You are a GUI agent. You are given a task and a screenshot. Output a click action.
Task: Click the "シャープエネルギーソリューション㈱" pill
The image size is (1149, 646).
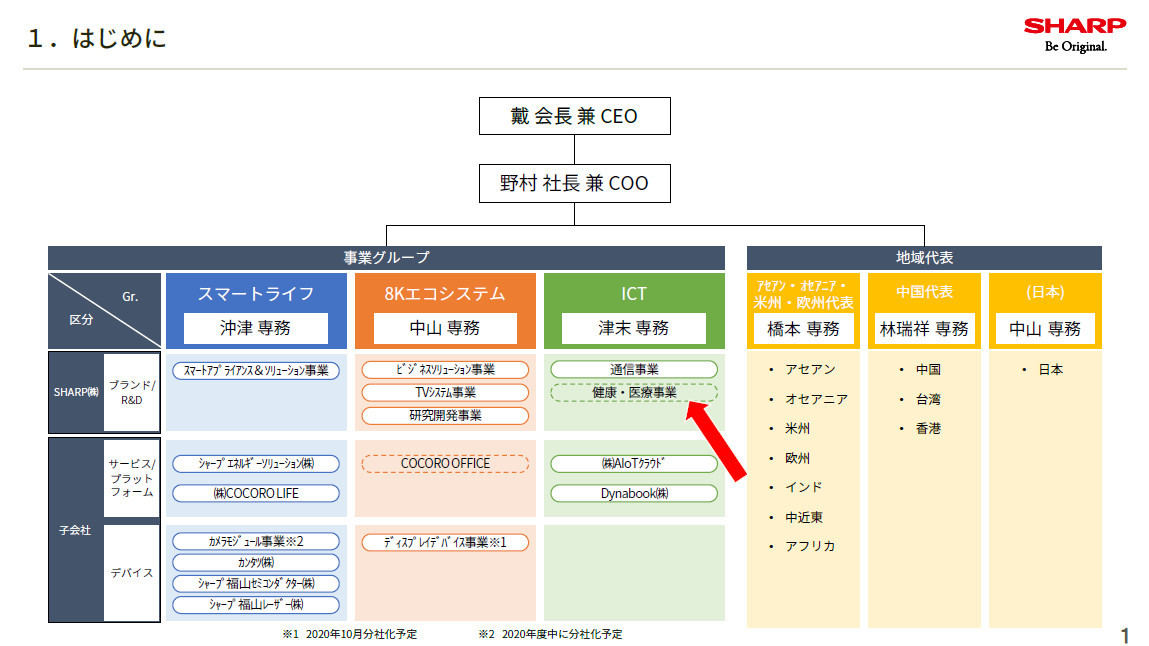pyautogui.click(x=256, y=464)
